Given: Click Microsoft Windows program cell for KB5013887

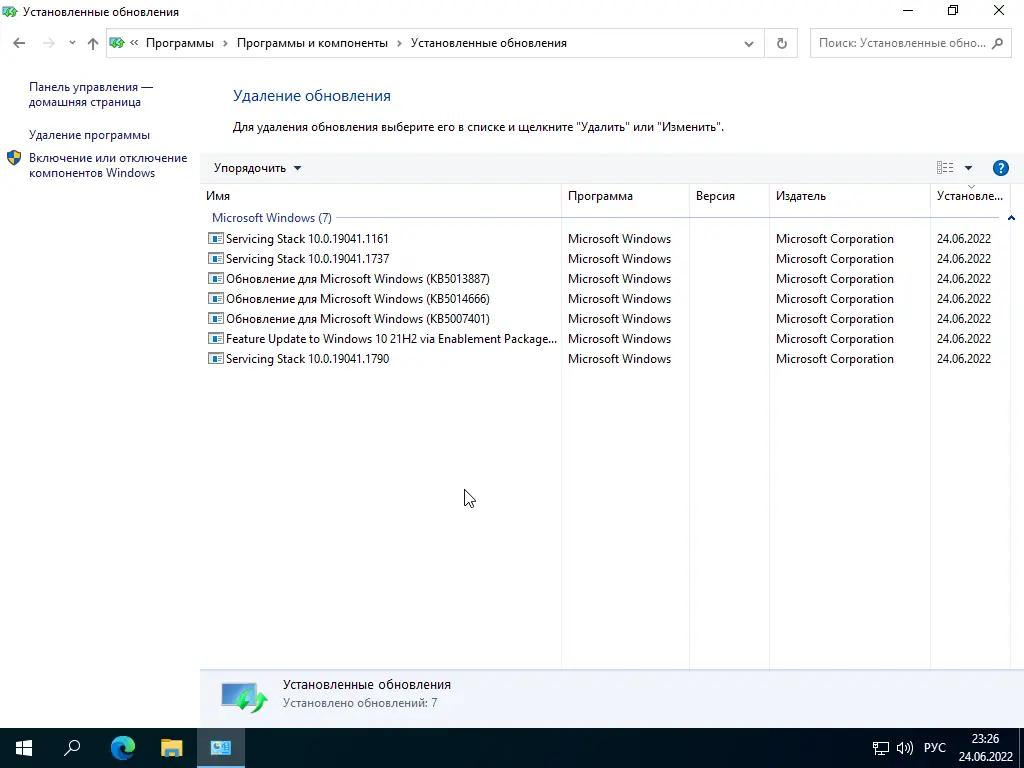Looking at the screenshot, I should [619, 279].
